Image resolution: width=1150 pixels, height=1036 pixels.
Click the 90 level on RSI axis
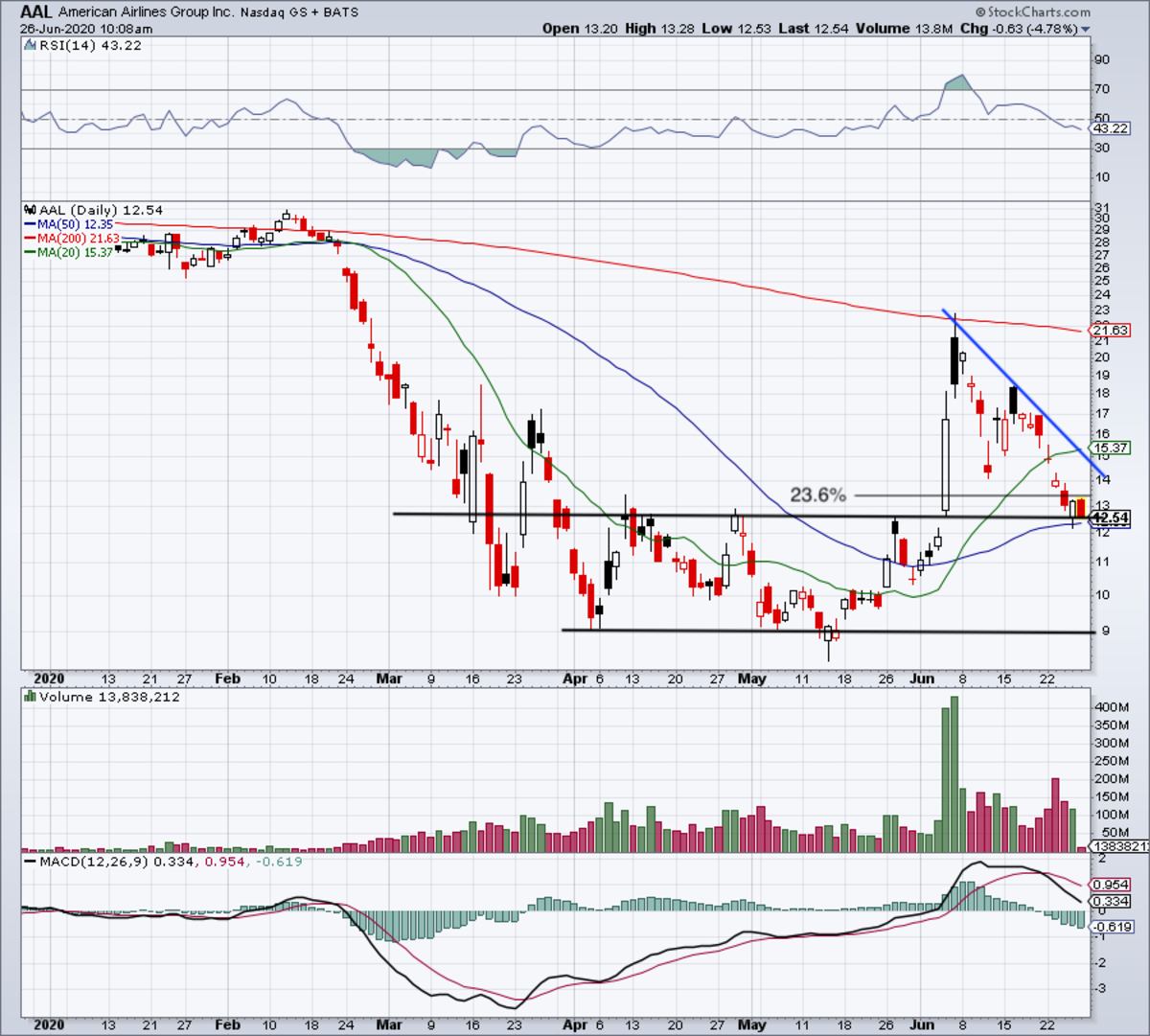click(1103, 59)
